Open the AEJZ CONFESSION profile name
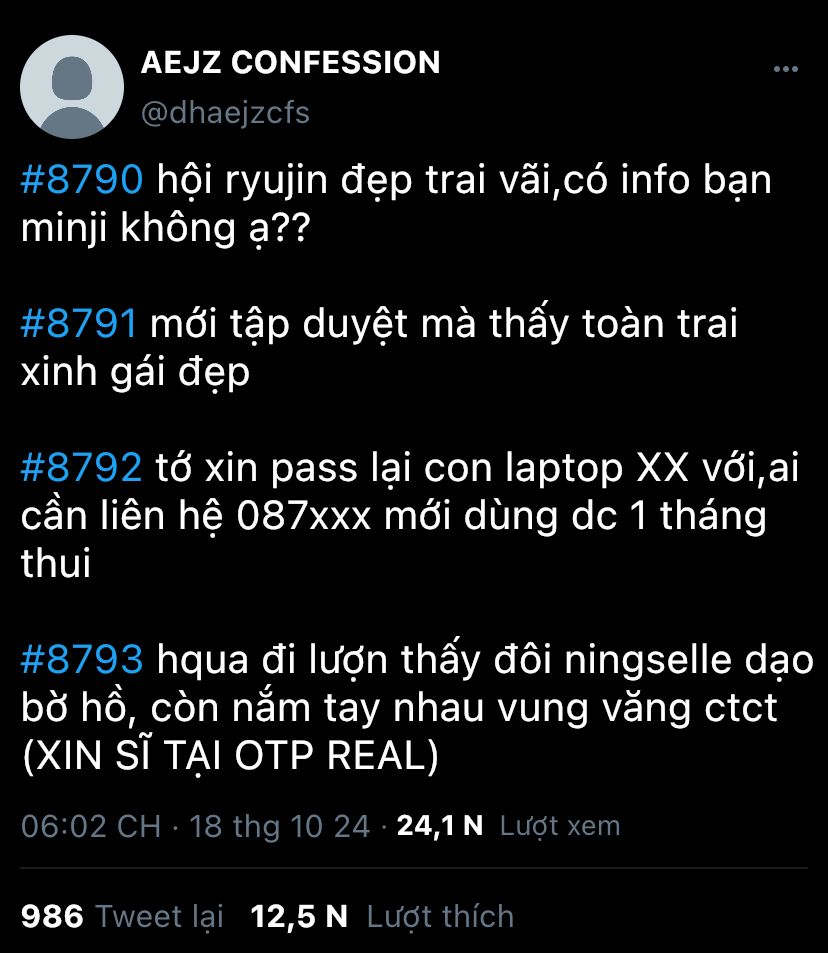 [290, 63]
